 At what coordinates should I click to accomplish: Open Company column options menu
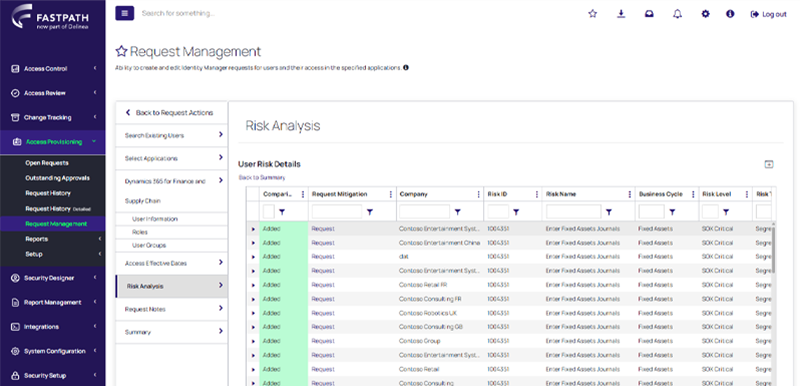coord(478,194)
